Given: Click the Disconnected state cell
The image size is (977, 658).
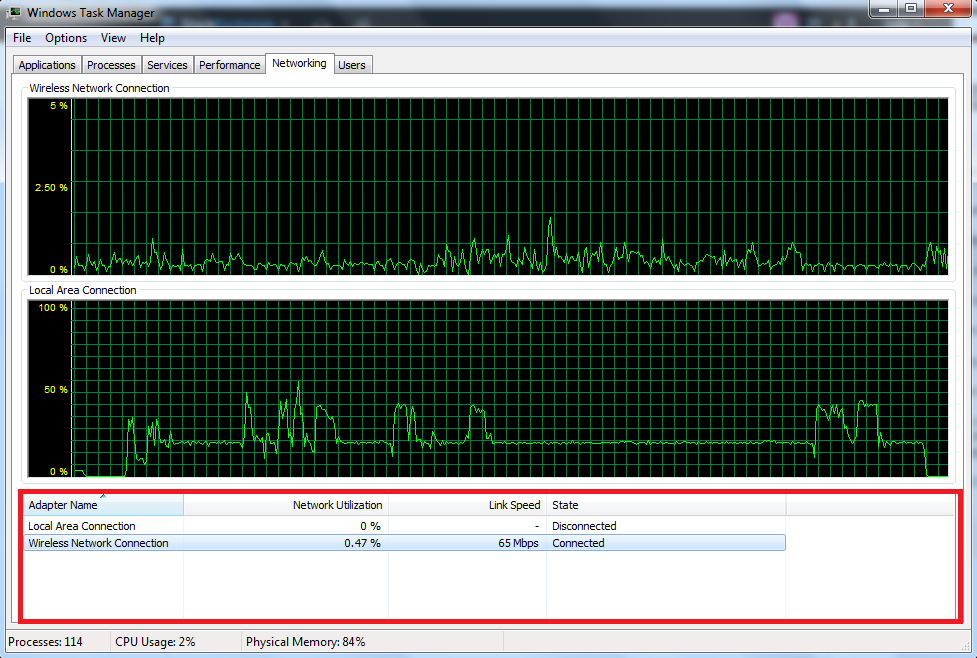Looking at the screenshot, I should [584, 526].
